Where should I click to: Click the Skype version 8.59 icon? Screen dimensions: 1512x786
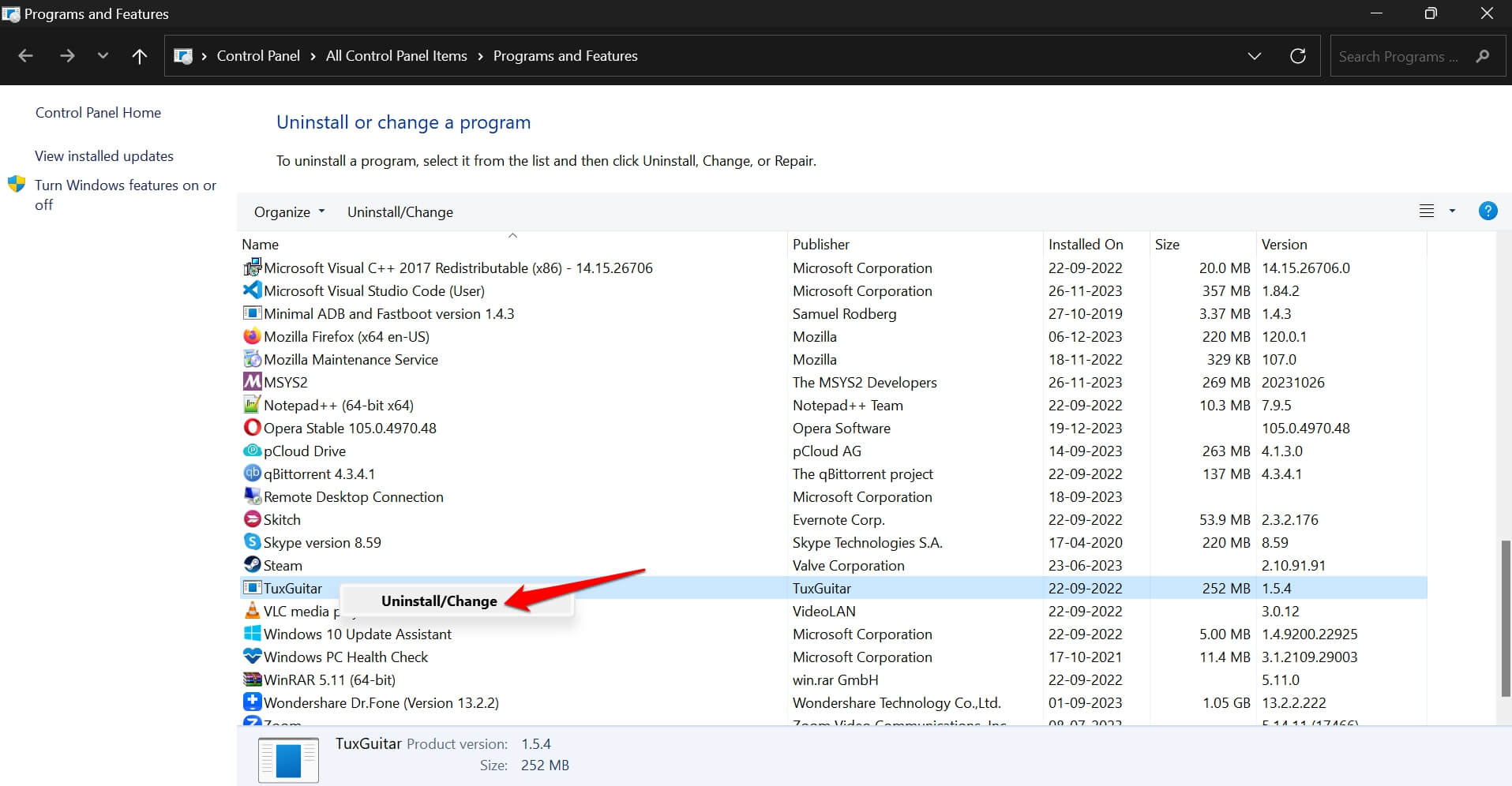pyautogui.click(x=252, y=542)
